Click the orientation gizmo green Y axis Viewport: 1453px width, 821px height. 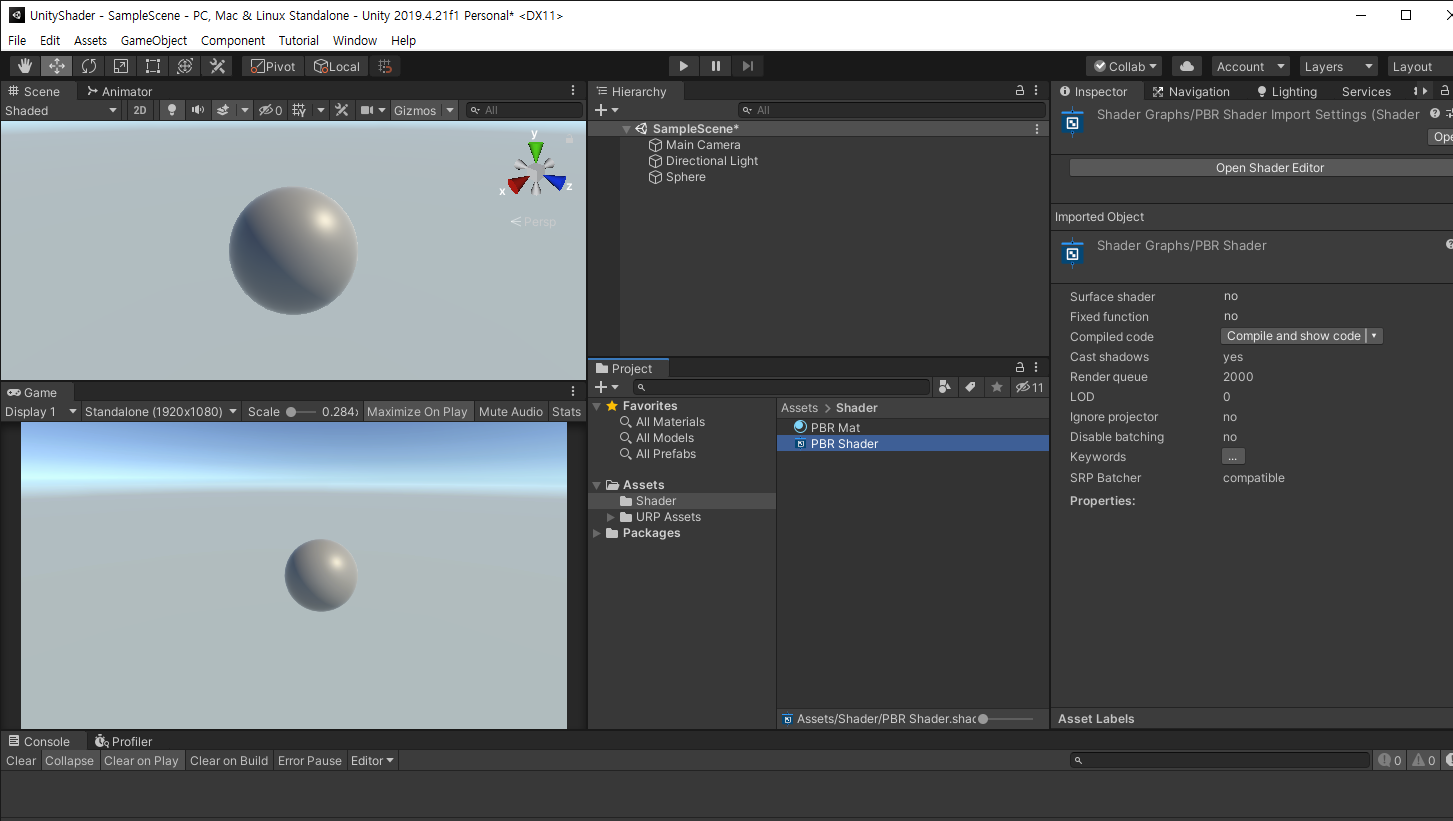tap(536, 150)
